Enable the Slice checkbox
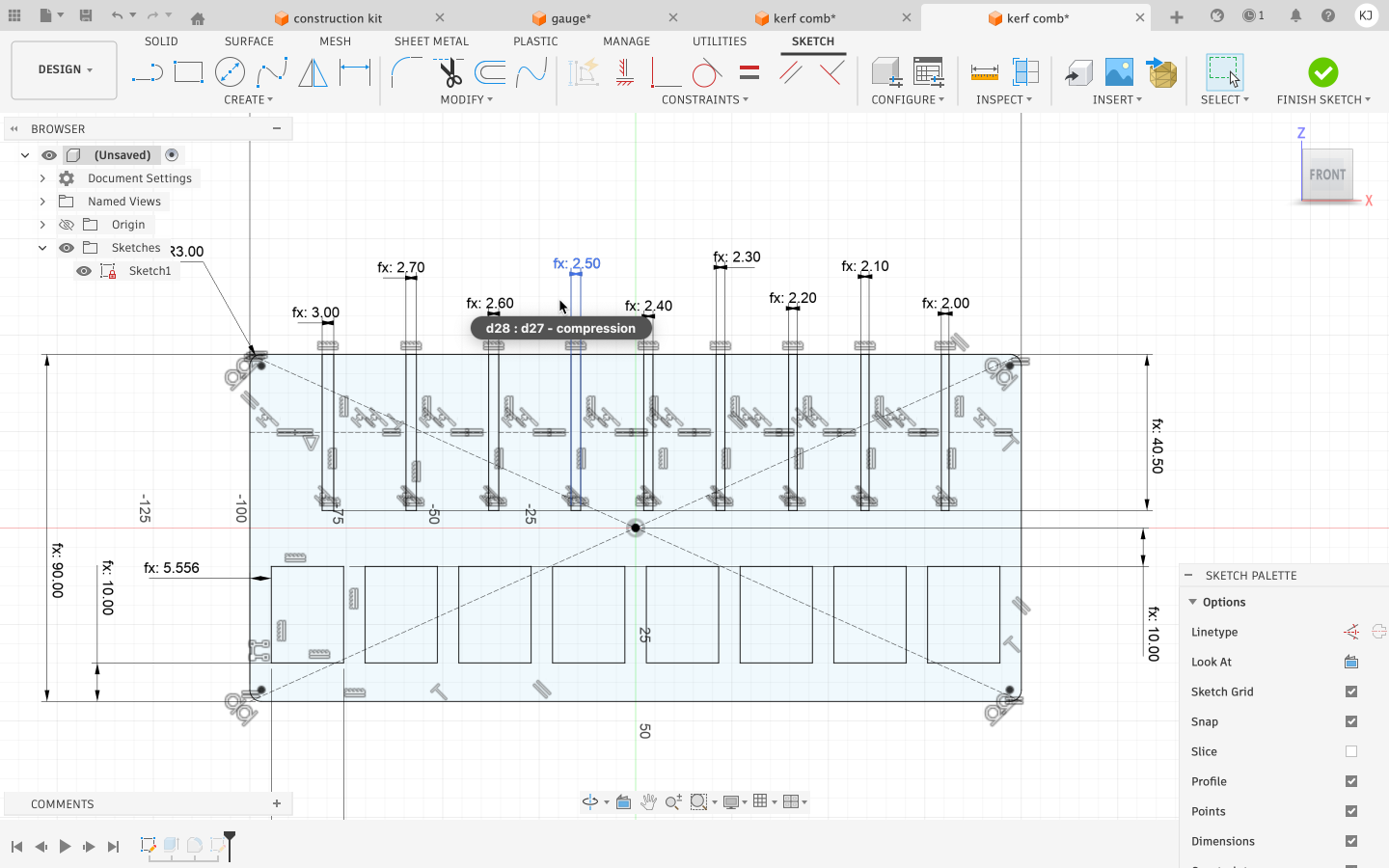1389x868 pixels. point(1351,751)
